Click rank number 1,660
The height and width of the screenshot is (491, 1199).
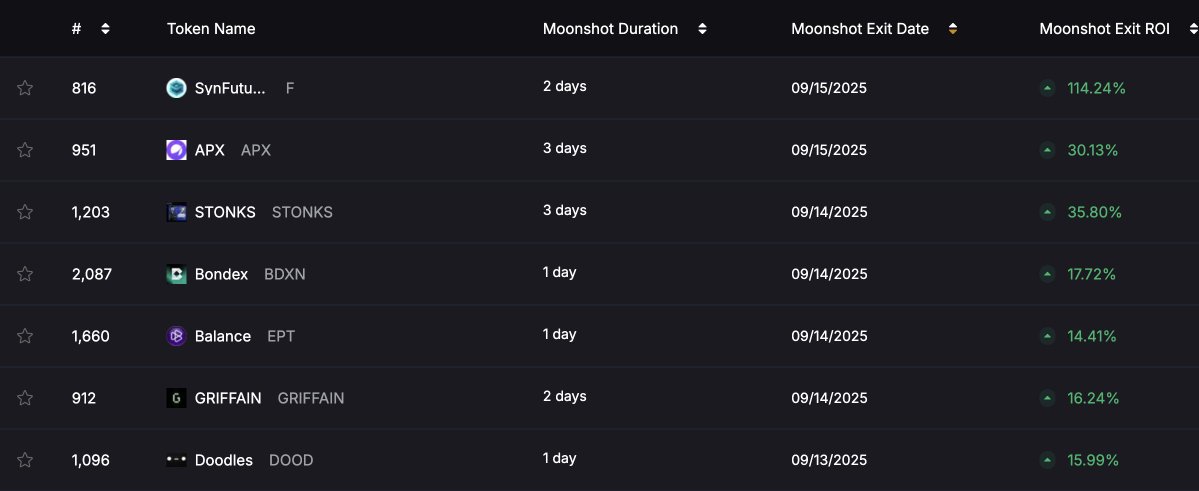[90, 336]
